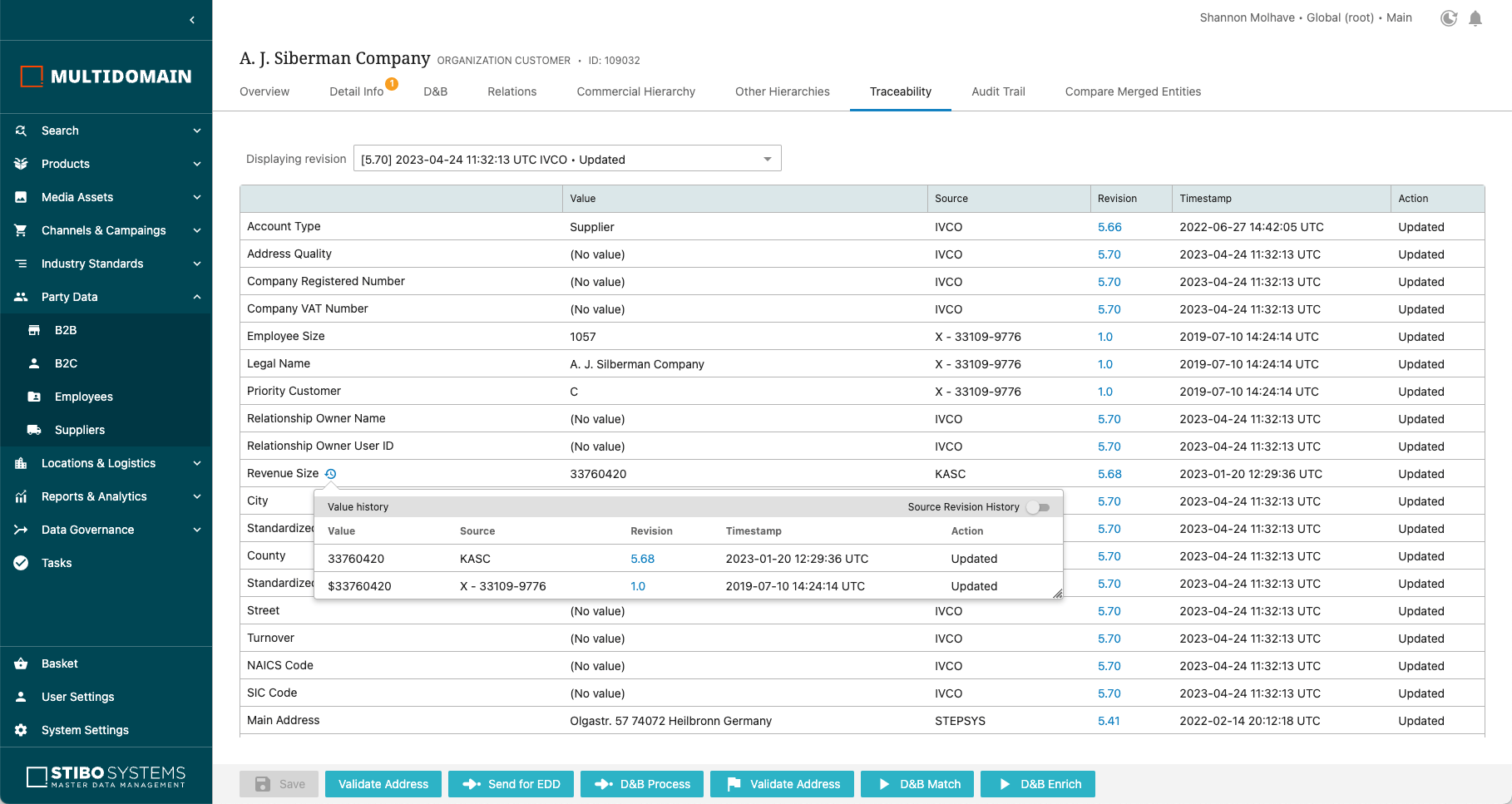Click the Stibo Systems logo
The image size is (1512, 804).
click(106, 777)
